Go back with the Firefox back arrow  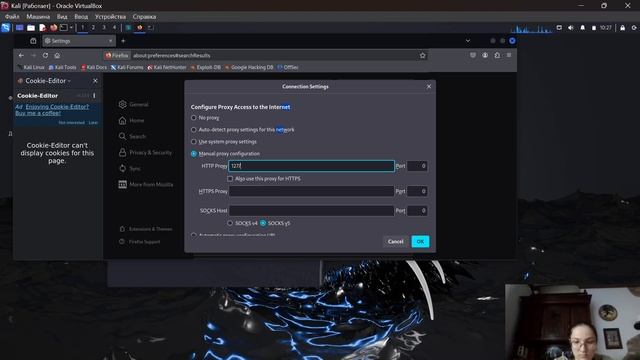tap(21, 56)
